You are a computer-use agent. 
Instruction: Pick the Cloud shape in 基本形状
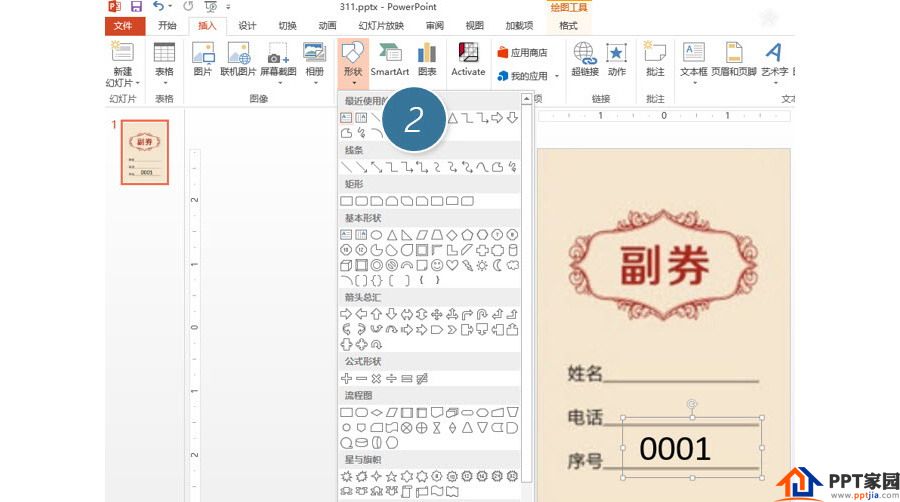coord(513,266)
